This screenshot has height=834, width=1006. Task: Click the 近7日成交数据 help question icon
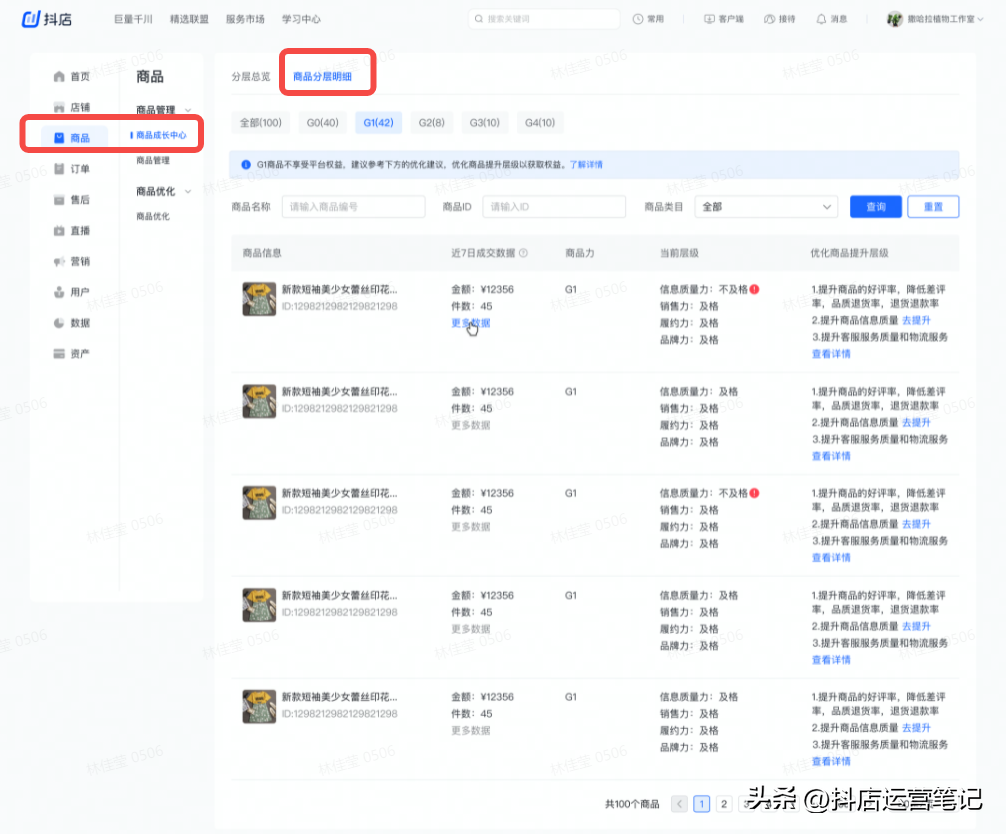pos(523,254)
